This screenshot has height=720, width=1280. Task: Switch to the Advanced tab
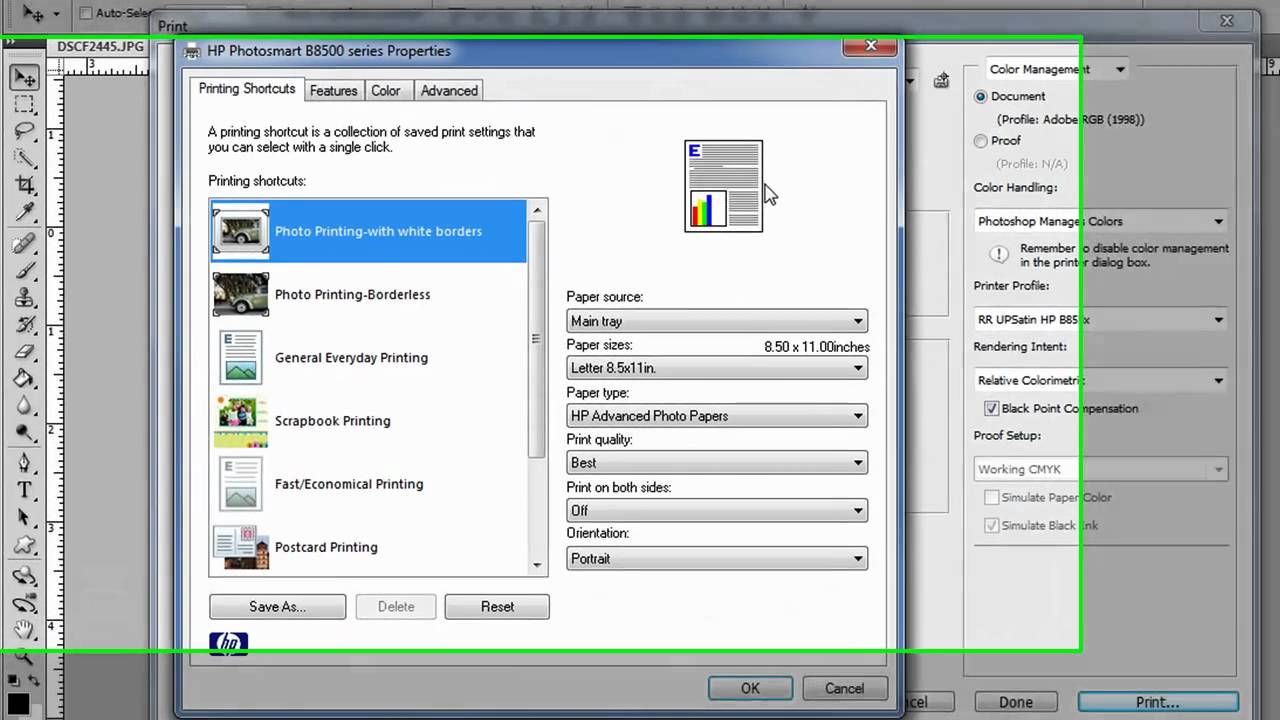(x=449, y=90)
